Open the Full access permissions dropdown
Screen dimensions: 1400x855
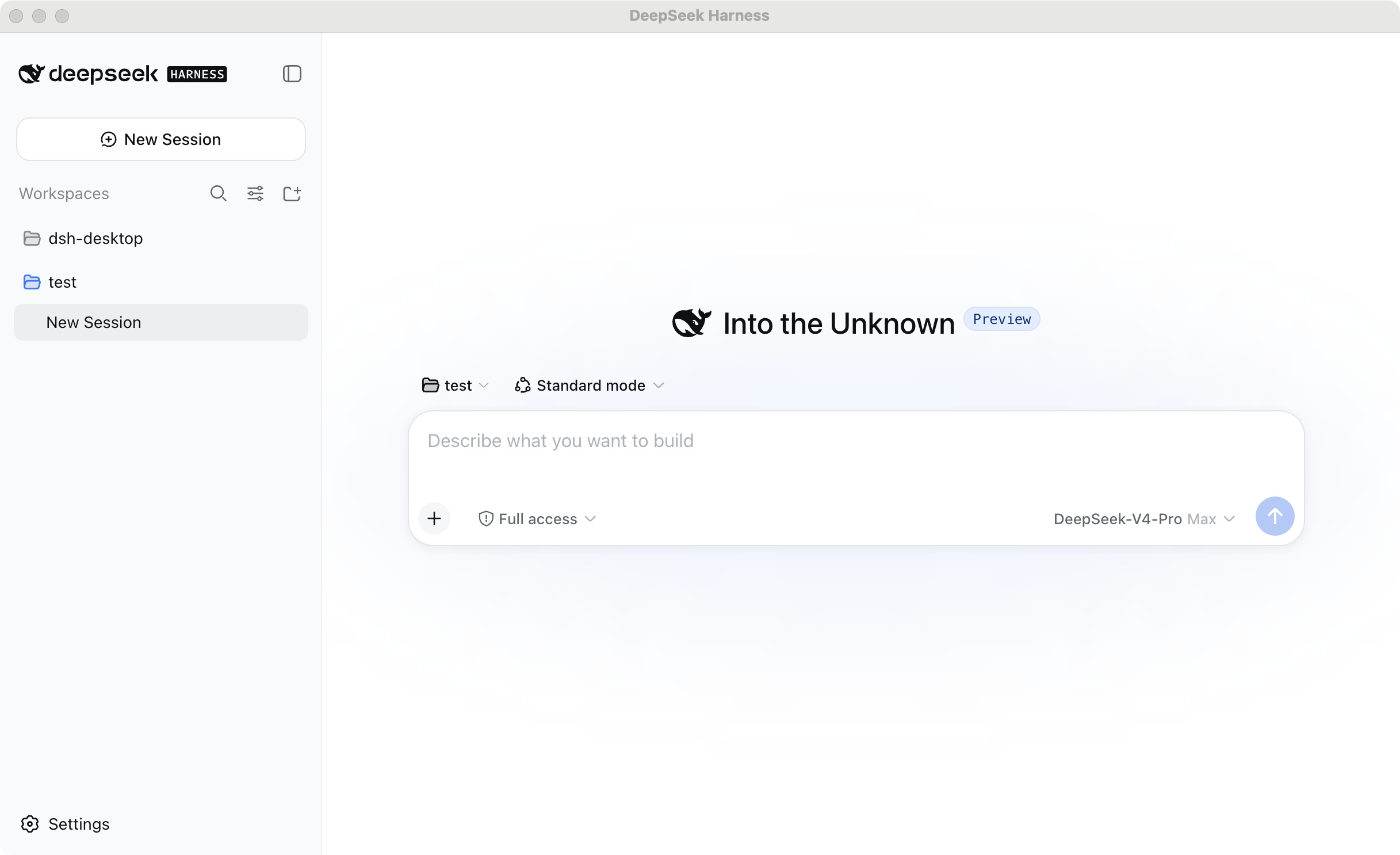coord(537,519)
